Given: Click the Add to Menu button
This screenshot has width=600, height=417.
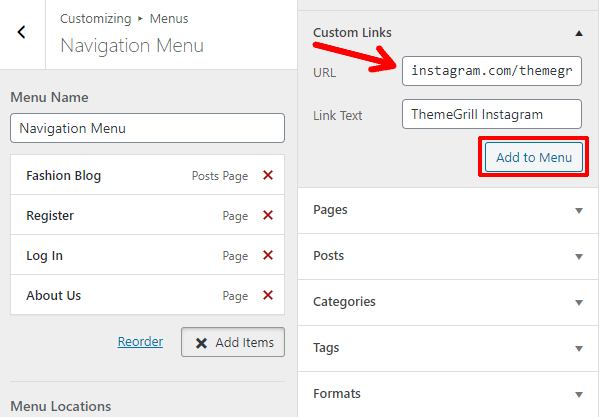Looking at the screenshot, I should click(x=533, y=158).
